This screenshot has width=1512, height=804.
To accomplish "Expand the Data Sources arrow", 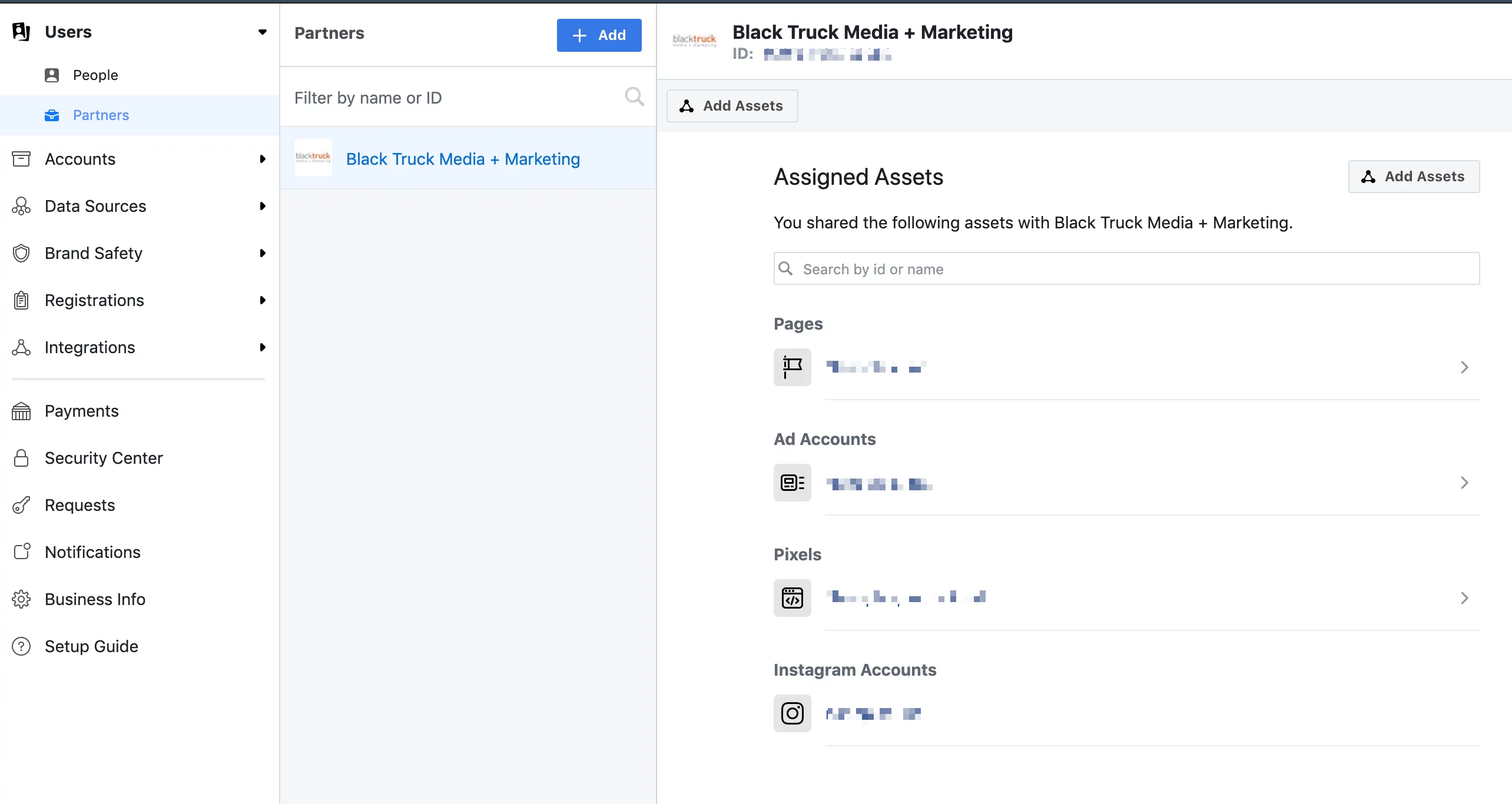I will pyautogui.click(x=263, y=206).
